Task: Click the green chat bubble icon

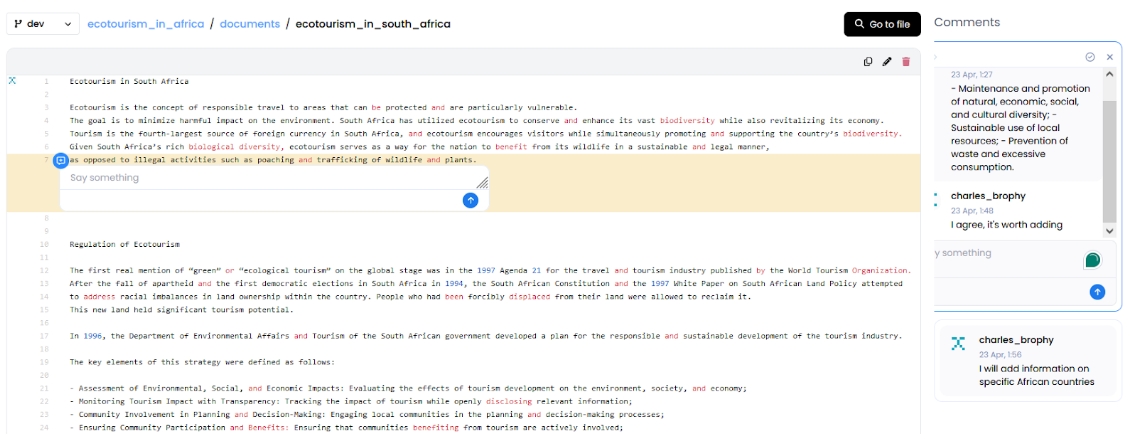Action: tap(1093, 260)
